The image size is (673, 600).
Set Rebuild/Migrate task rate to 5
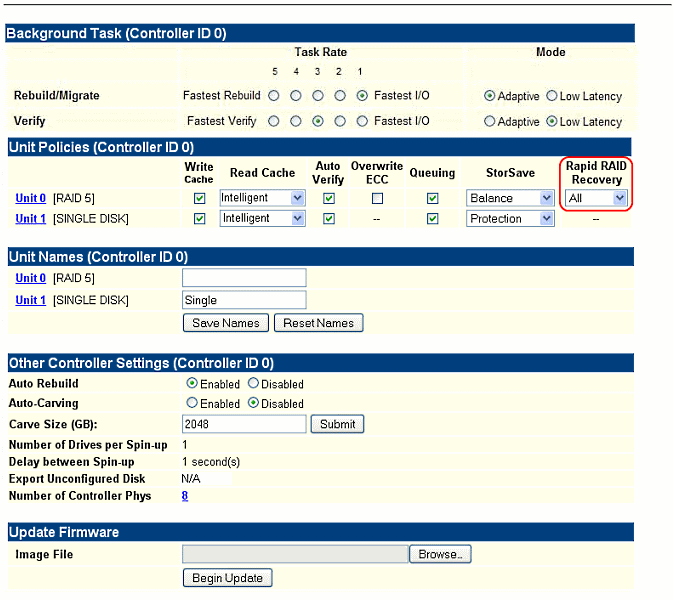[x=273, y=96]
